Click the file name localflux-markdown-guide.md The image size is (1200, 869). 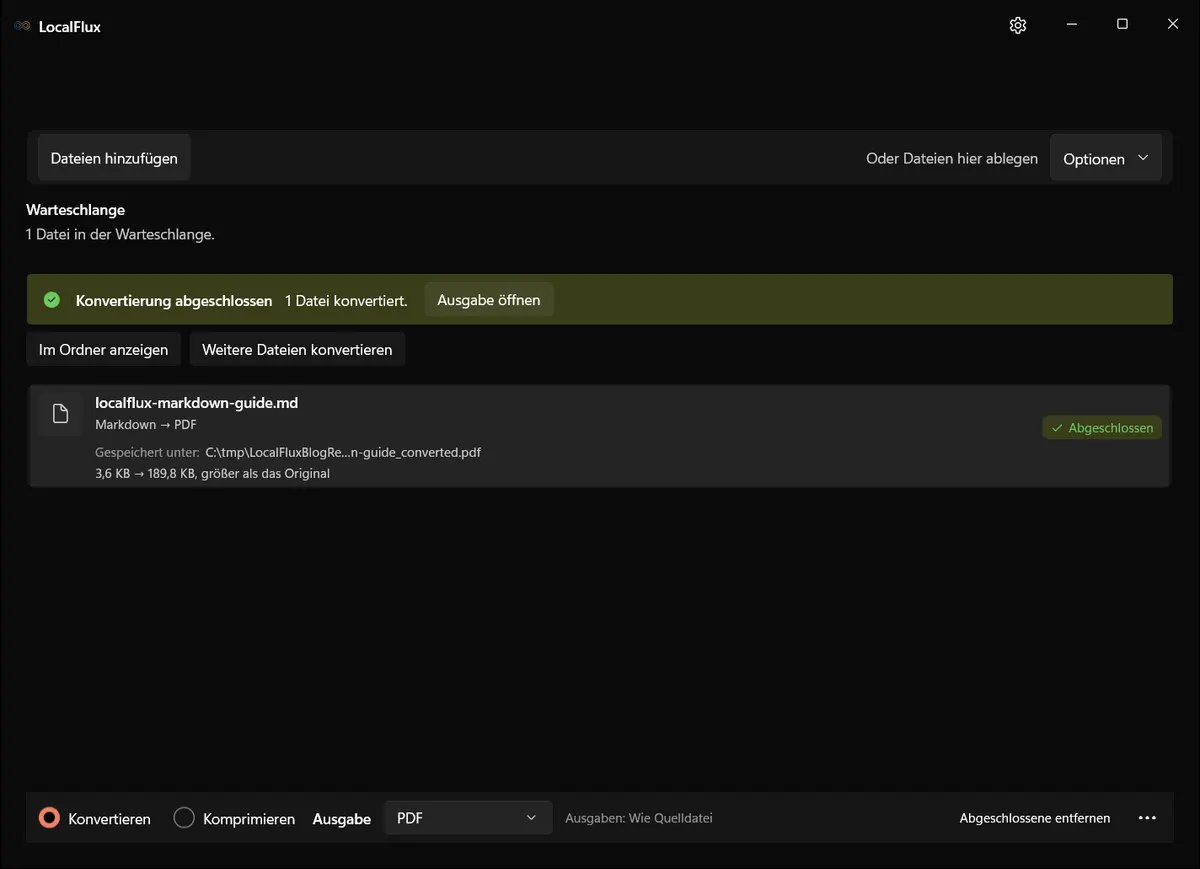(197, 403)
